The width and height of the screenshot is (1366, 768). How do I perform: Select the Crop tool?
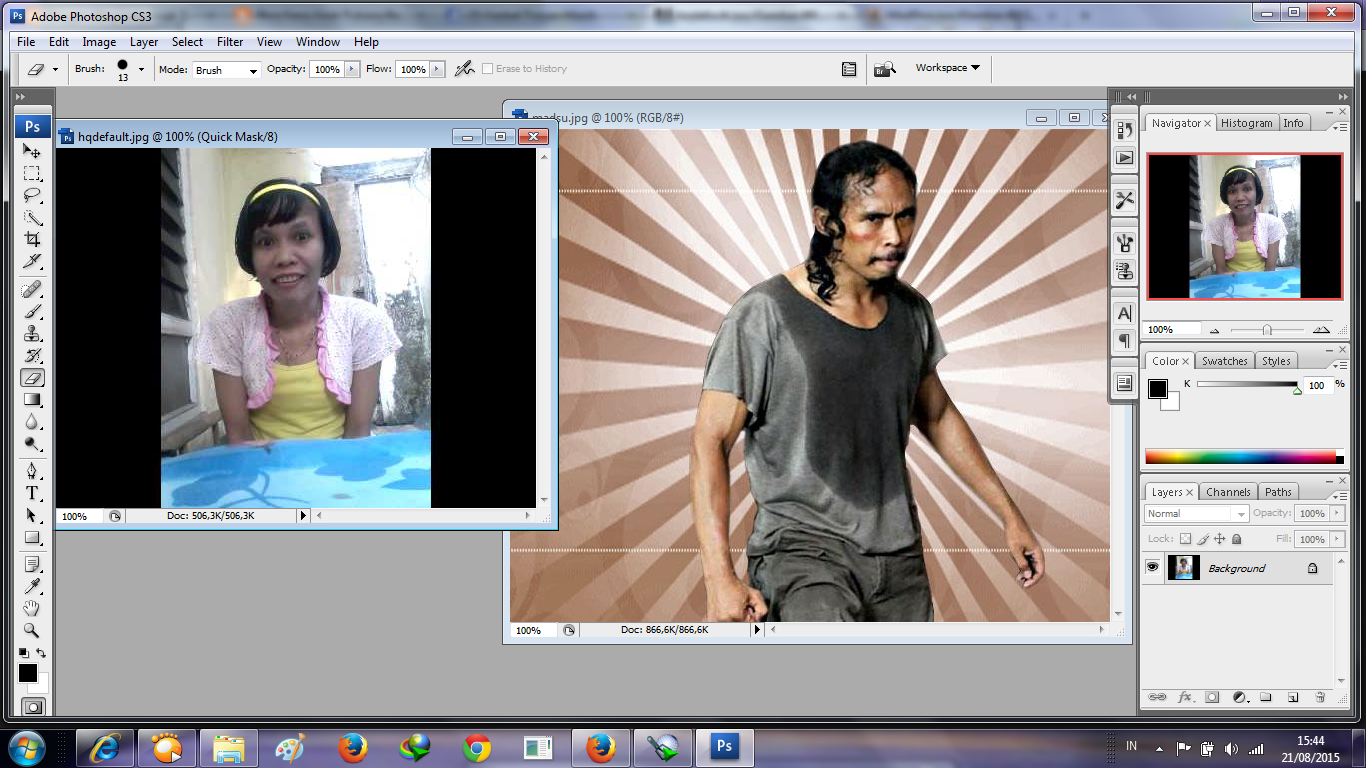32,240
